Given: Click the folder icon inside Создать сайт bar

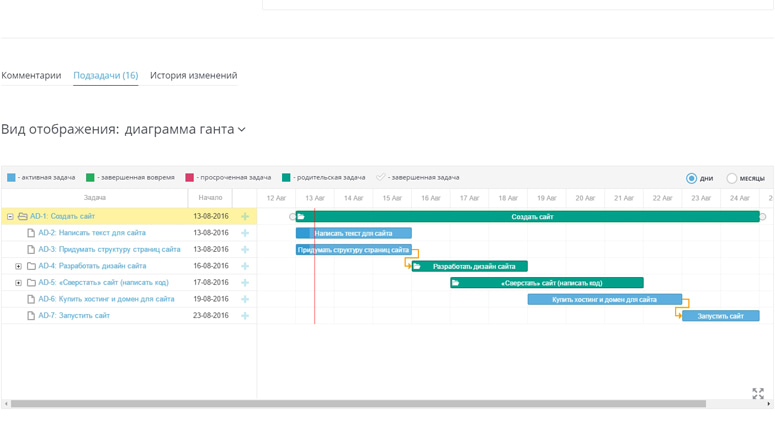Looking at the screenshot, I should 301,216.
